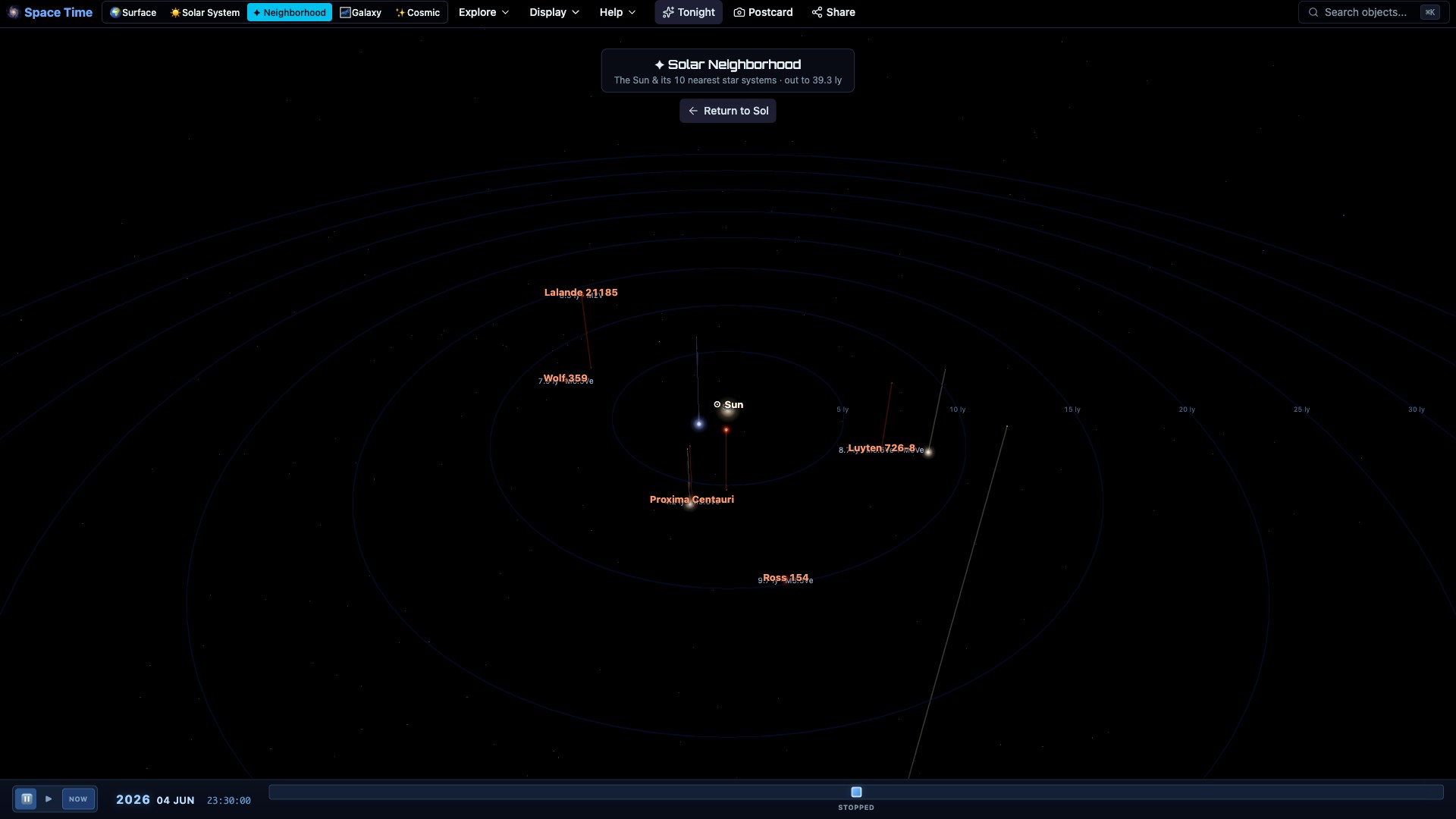Click the play button in time controls
The height and width of the screenshot is (819, 1456).
tap(49, 799)
